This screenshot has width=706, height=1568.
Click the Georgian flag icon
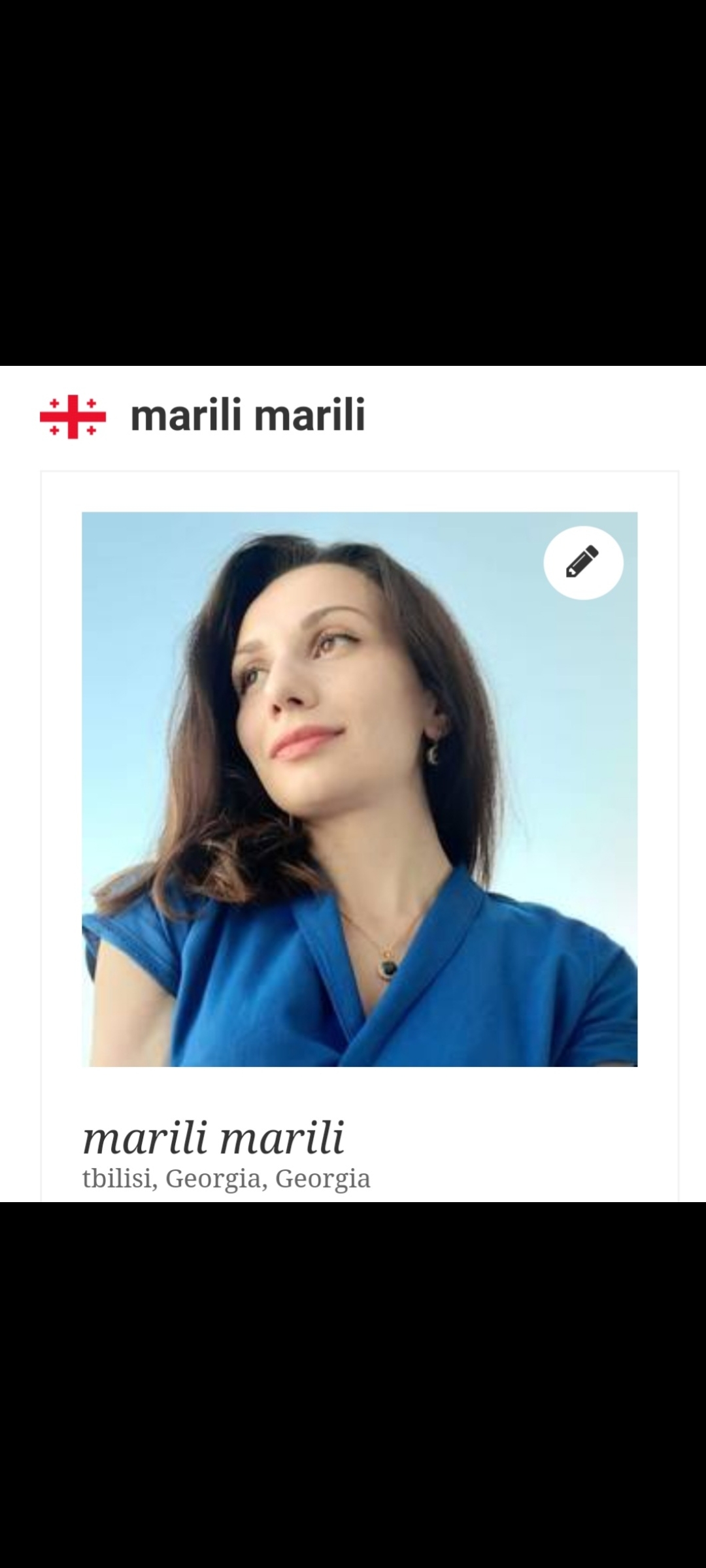point(73,416)
